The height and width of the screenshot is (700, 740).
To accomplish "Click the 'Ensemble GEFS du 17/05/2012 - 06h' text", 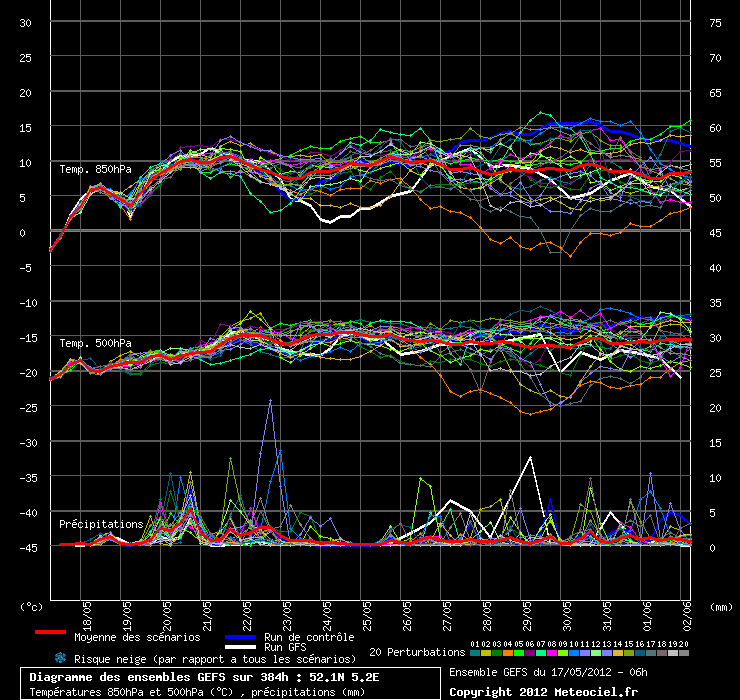I will [548, 672].
